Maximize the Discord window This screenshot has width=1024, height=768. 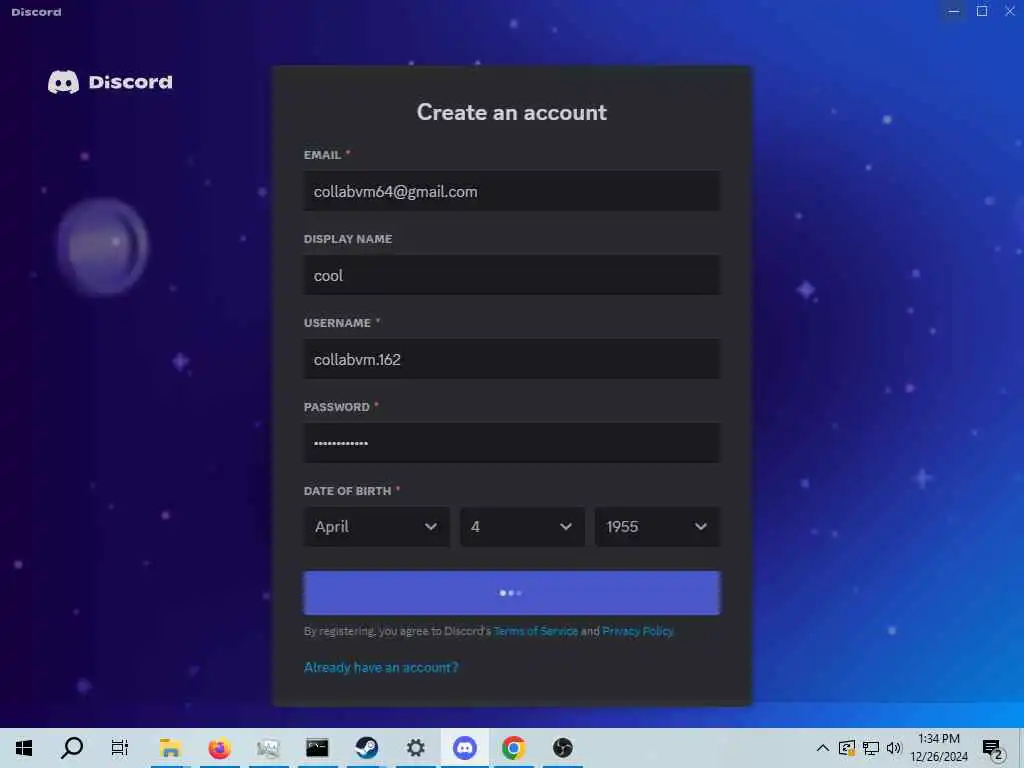[982, 11]
